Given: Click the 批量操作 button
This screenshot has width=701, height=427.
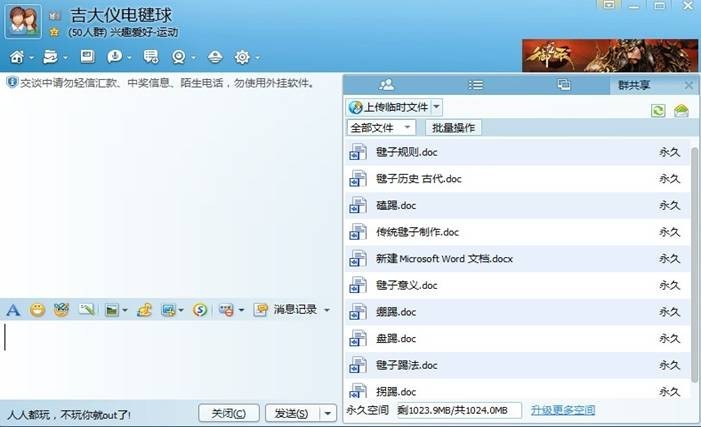Looking at the screenshot, I should tap(454, 128).
